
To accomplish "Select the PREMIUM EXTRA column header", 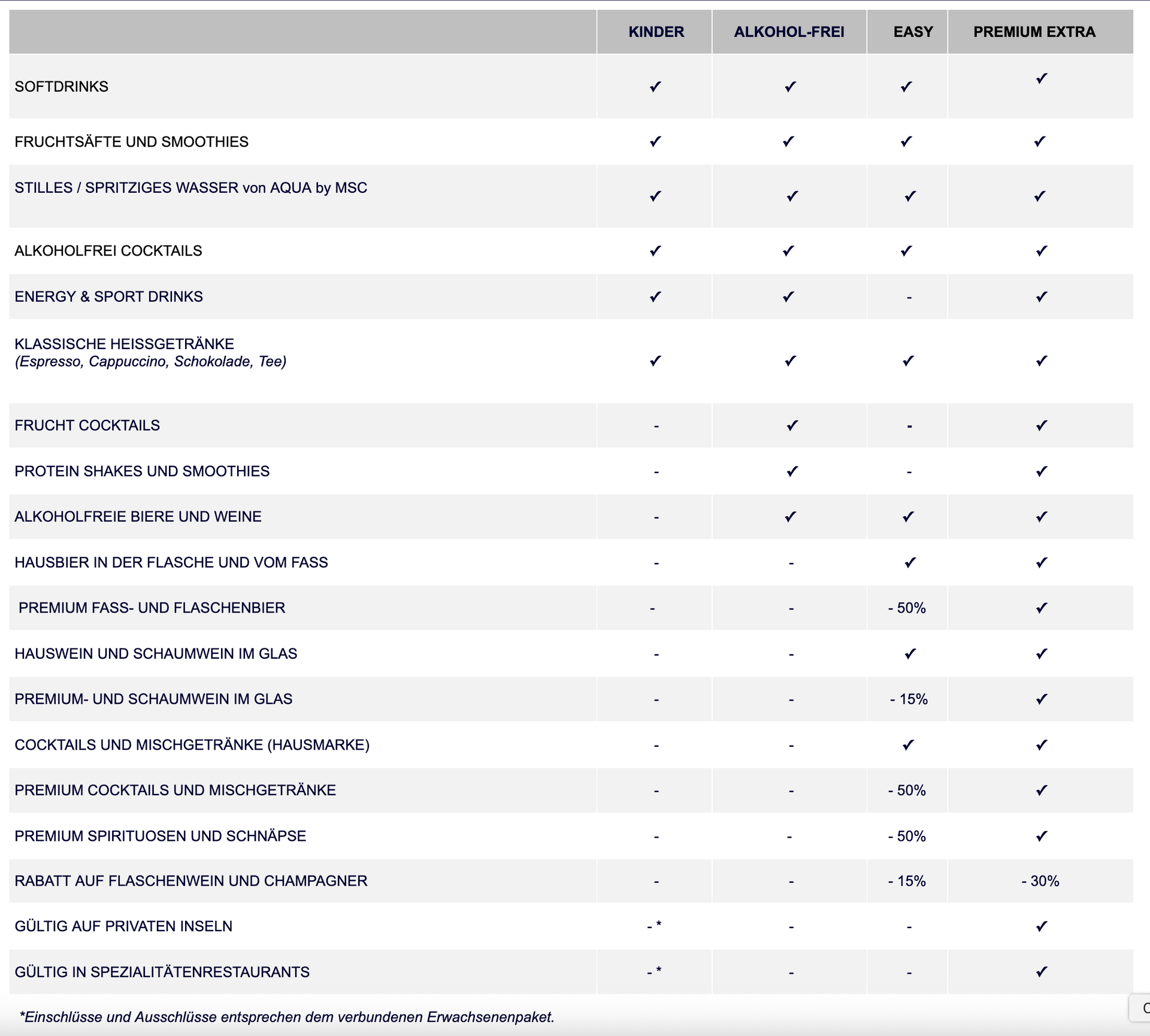I will click(x=1034, y=32).
